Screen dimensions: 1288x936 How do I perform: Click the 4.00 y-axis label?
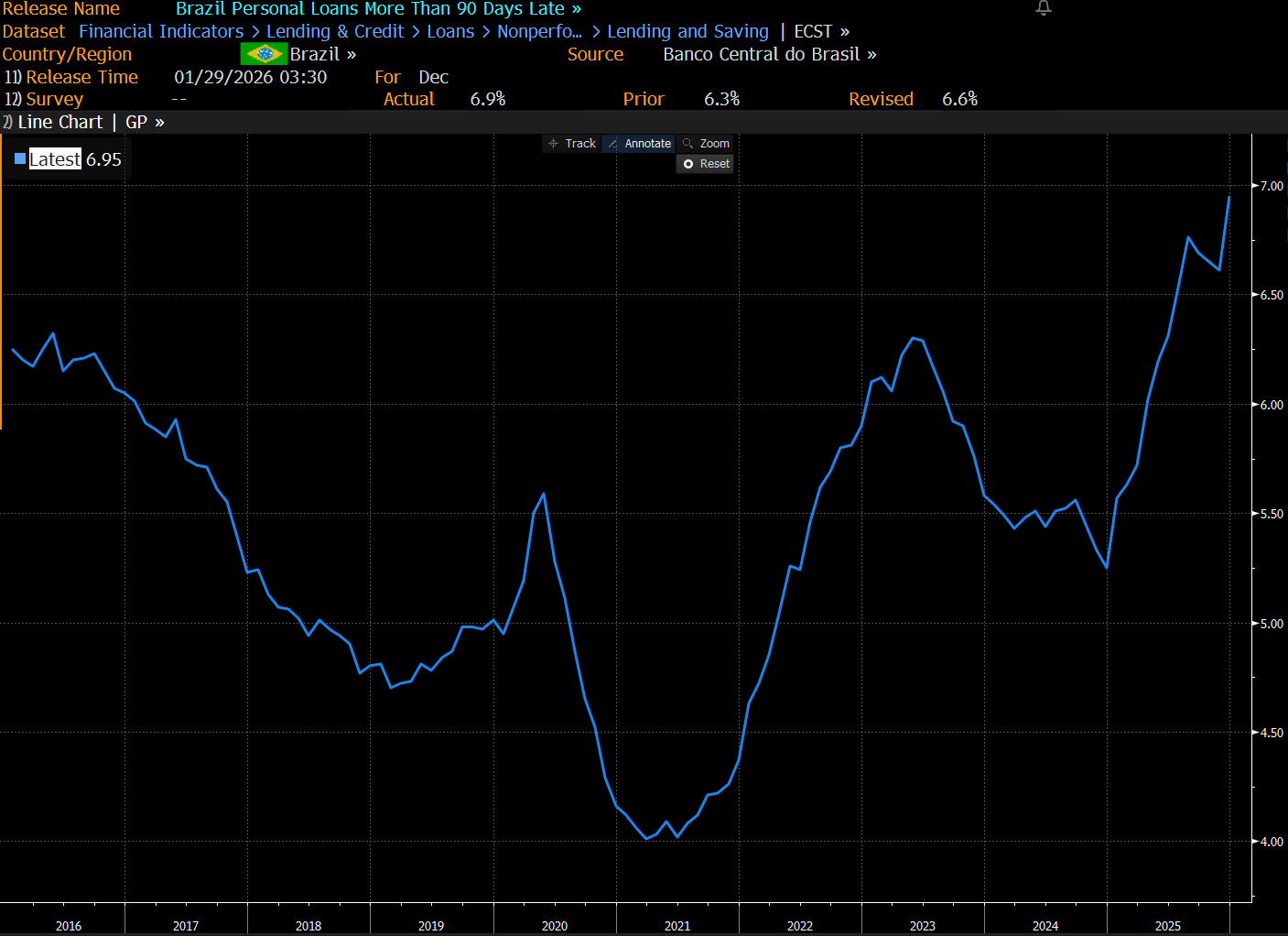point(1272,842)
